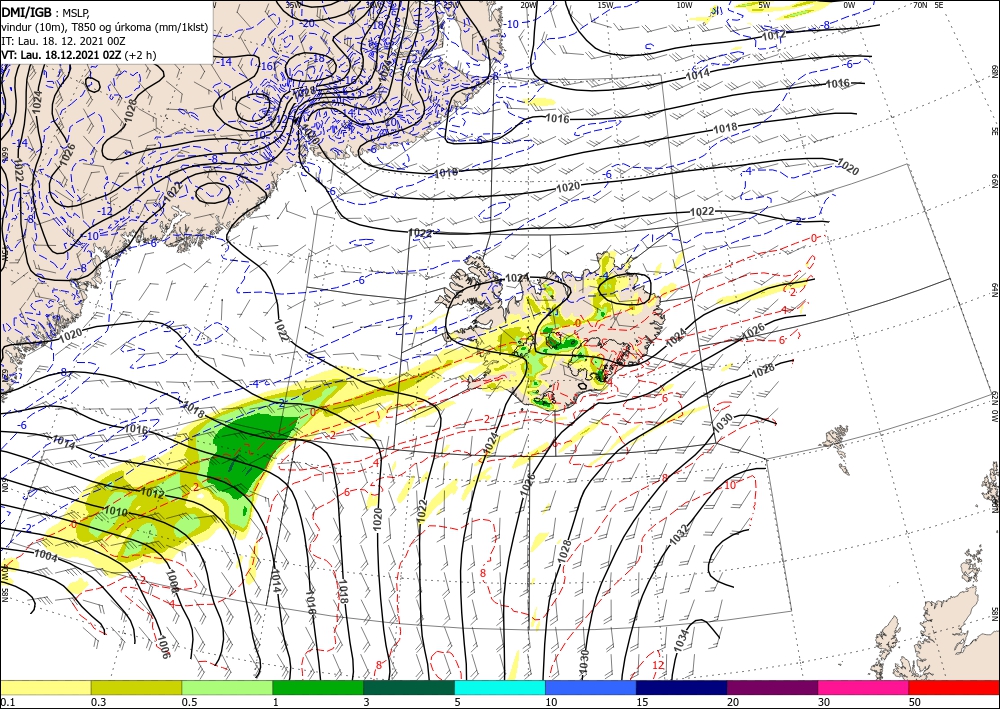The height and width of the screenshot is (709, 1000).
Task: Click the '15W' longitude label
Action: click(x=605, y=6)
